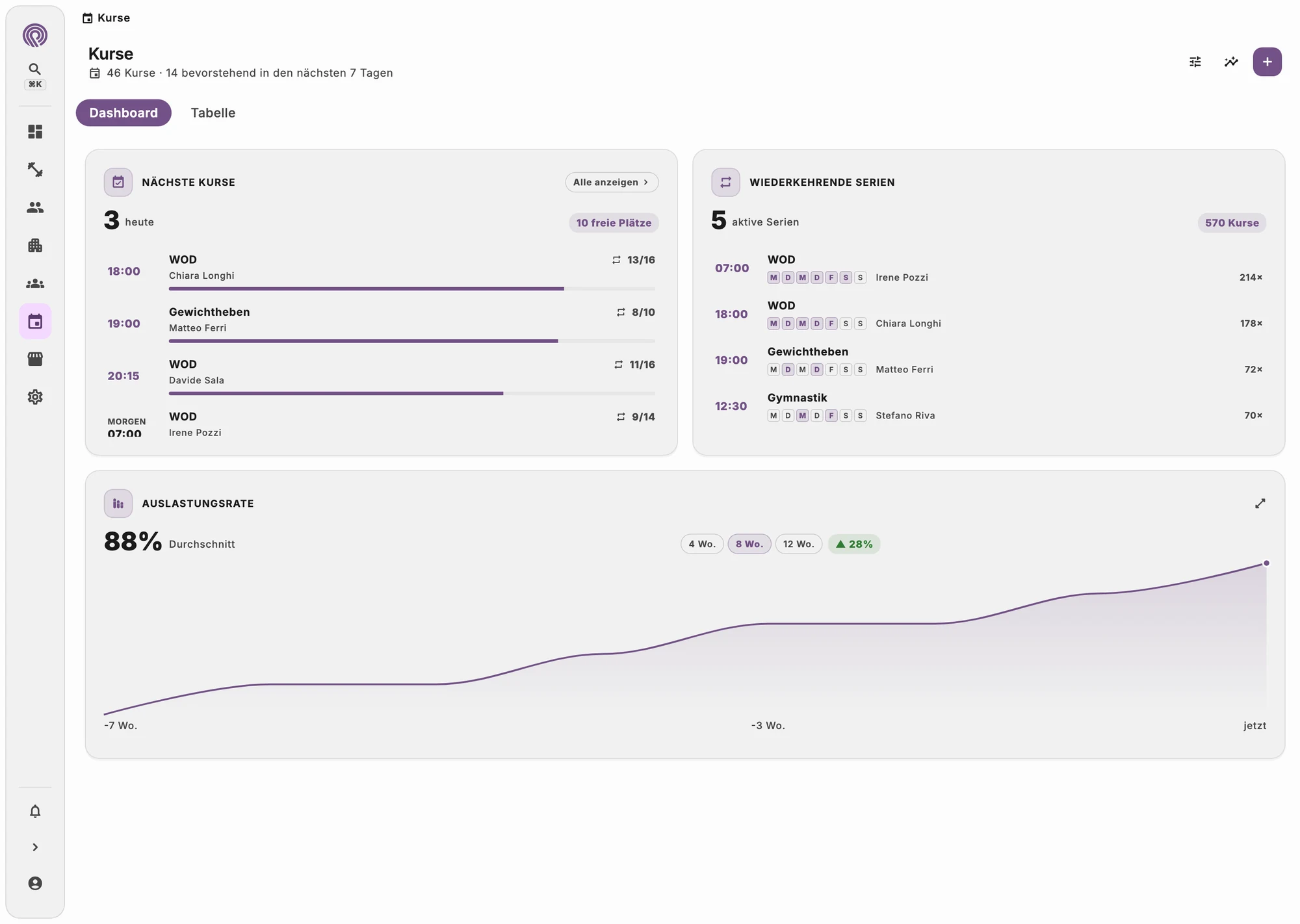Select the calendar courses icon in sidebar
1300x924 pixels.
tap(35, 321)
